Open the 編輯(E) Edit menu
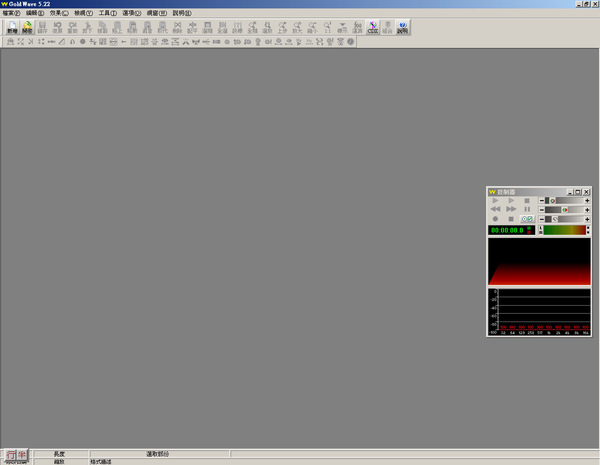 (35, 13)
